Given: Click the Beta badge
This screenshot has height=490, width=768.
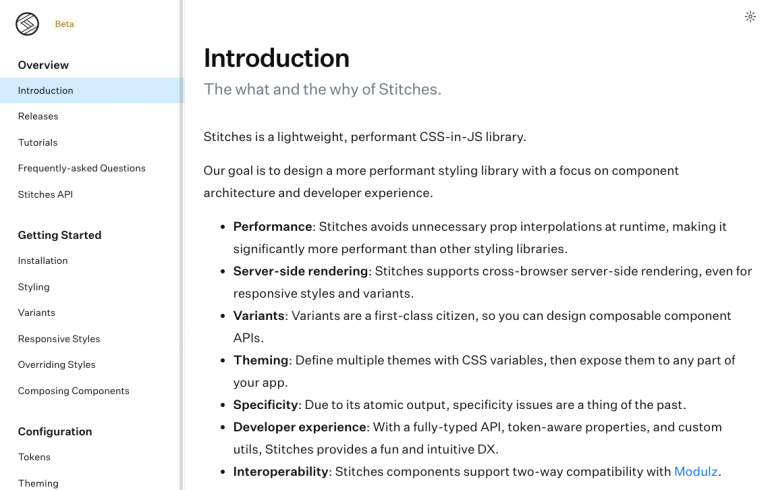Looking at the screenshot, I should (64, 24).
